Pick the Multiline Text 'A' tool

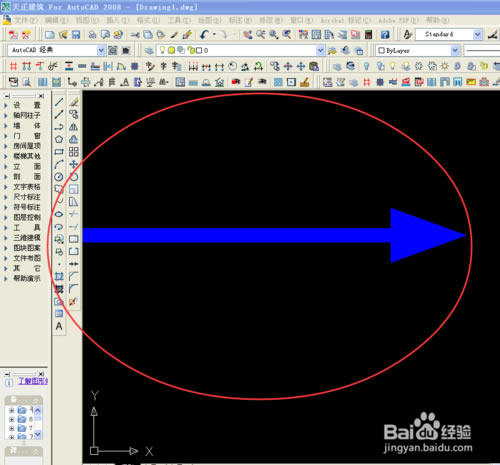(x=59, y=326)
